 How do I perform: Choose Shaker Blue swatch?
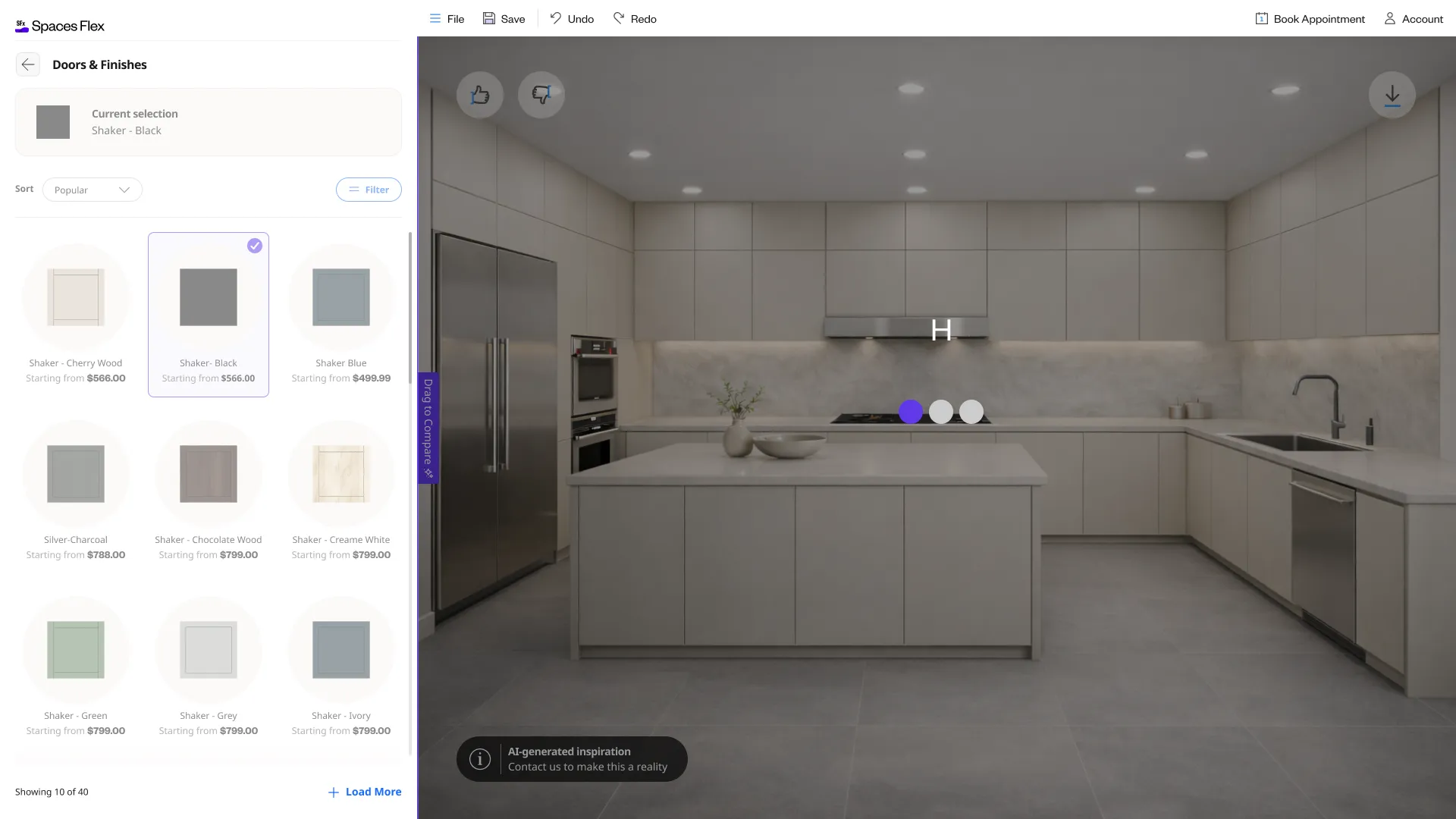tap(341, 297)
